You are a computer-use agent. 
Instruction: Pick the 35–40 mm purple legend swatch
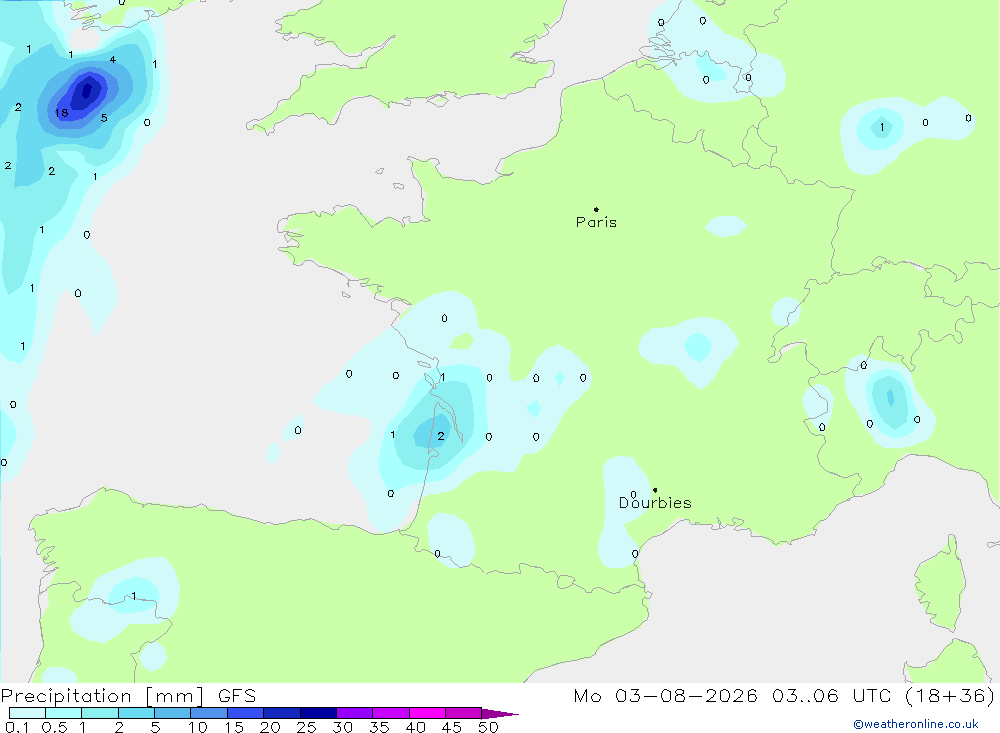click(390, 713)
